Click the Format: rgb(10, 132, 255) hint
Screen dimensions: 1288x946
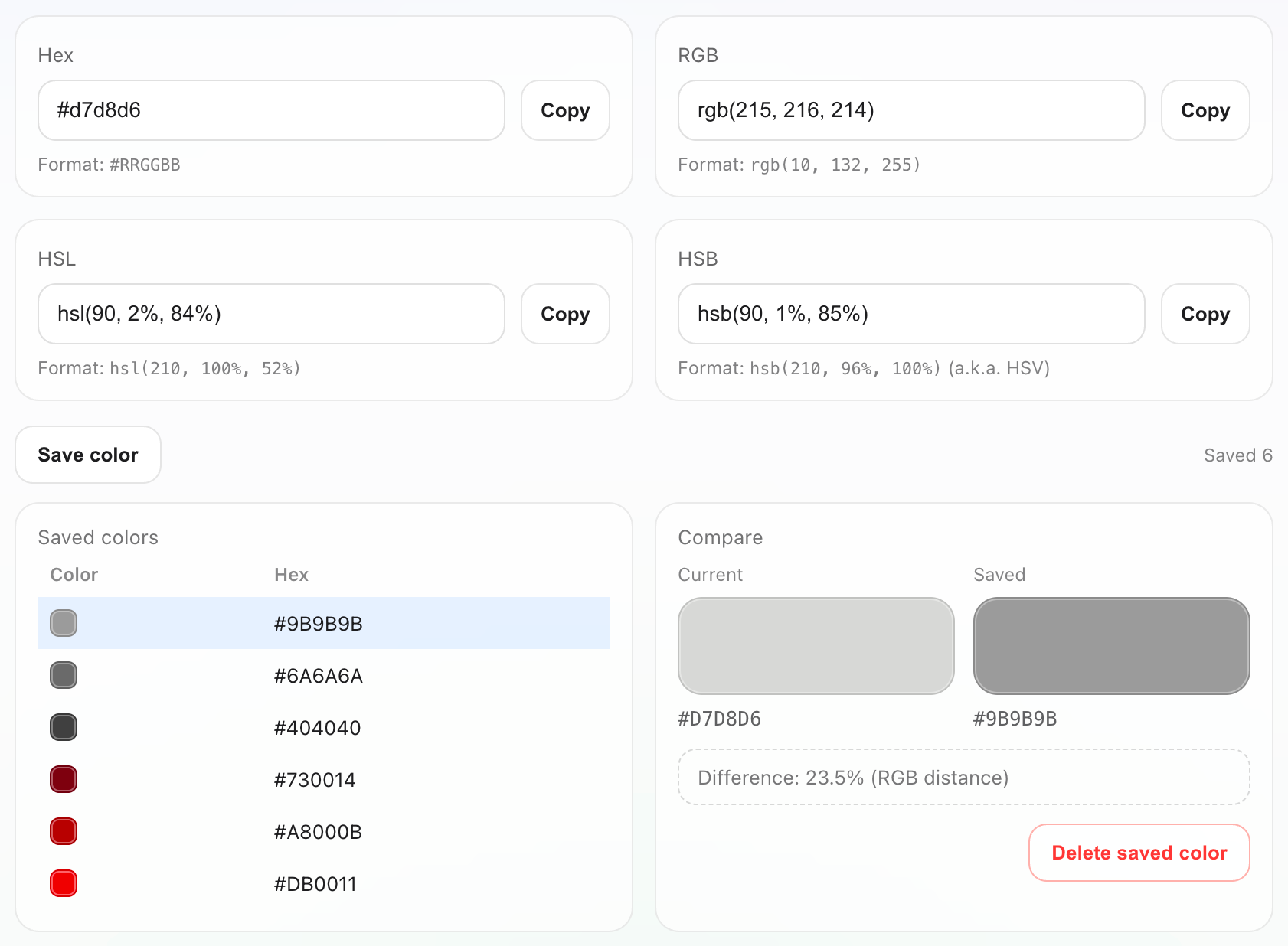point(799,165)
